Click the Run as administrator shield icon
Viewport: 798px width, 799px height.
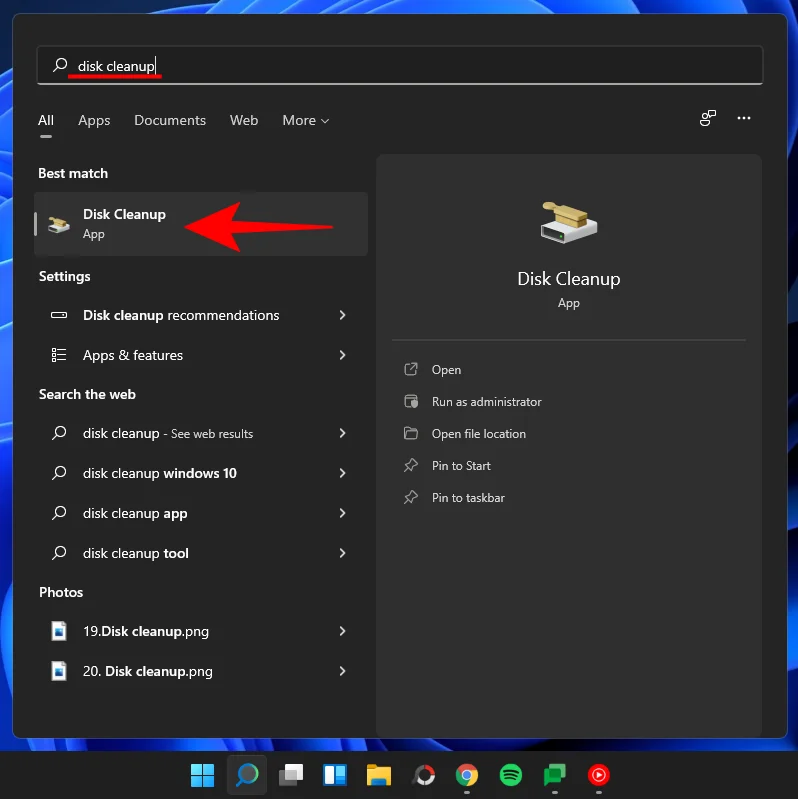click(411, 402)
